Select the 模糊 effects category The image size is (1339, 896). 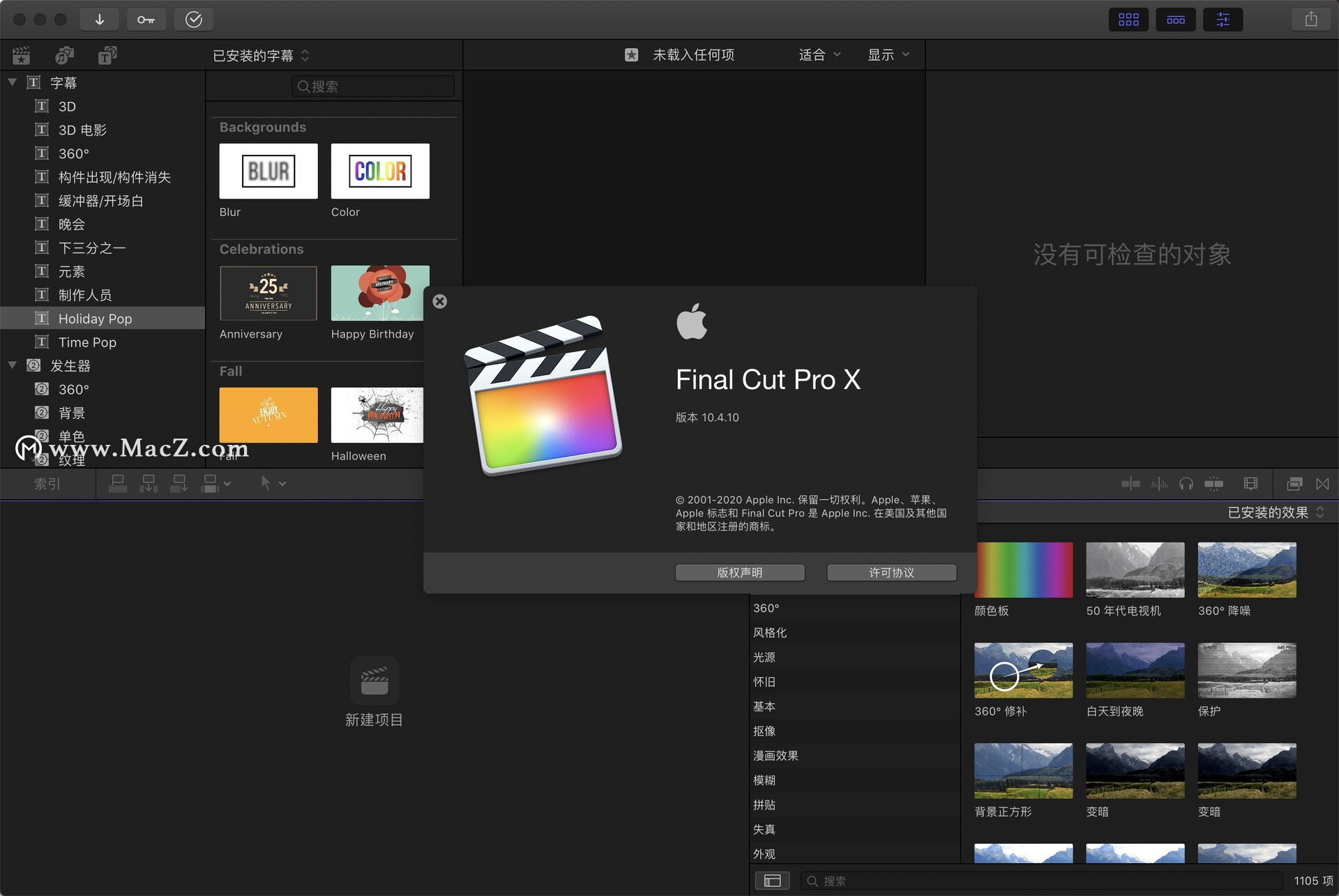click(854, 780)
